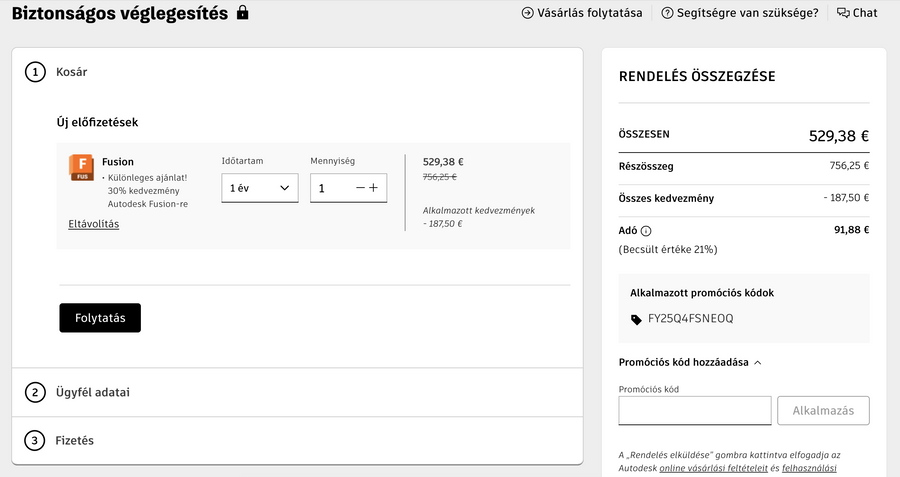This screenshot has height=477, width=900.
Task: Click the Eltávolítás link
Action: [x=93, y=224]
